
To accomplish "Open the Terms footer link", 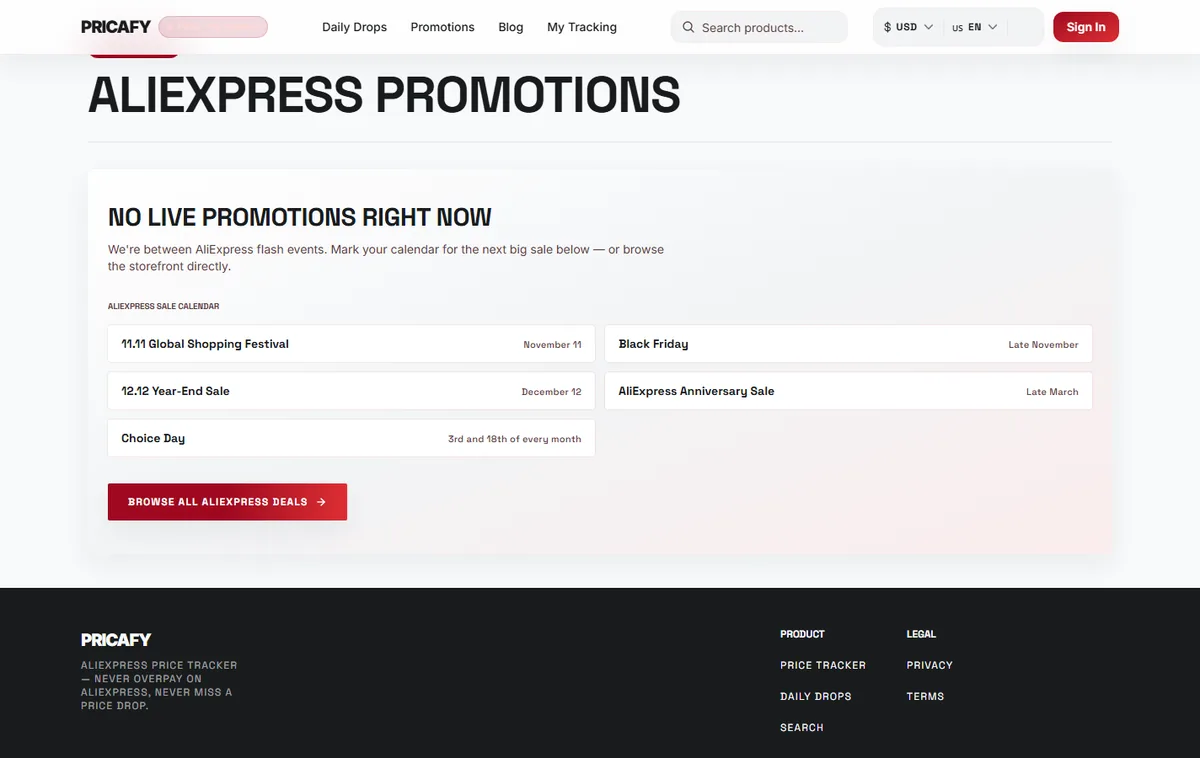I will 925,696.
